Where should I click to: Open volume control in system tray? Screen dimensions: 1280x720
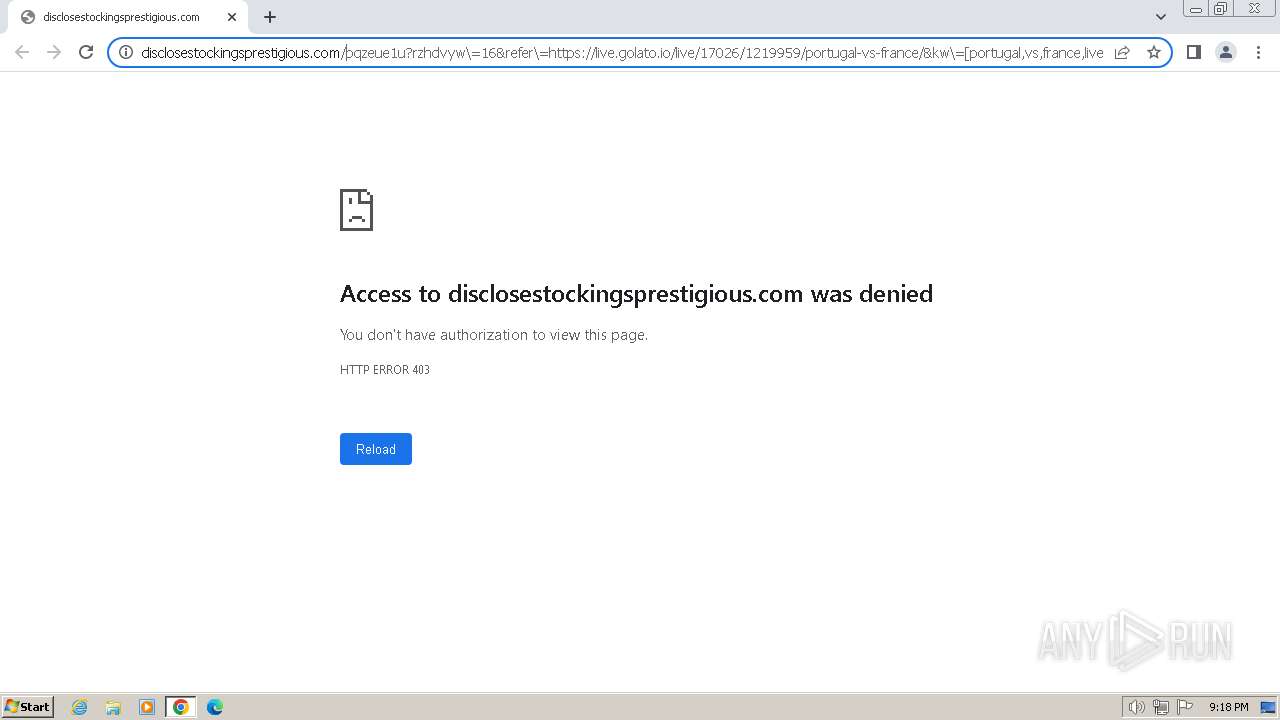[x=1136, y=707]
